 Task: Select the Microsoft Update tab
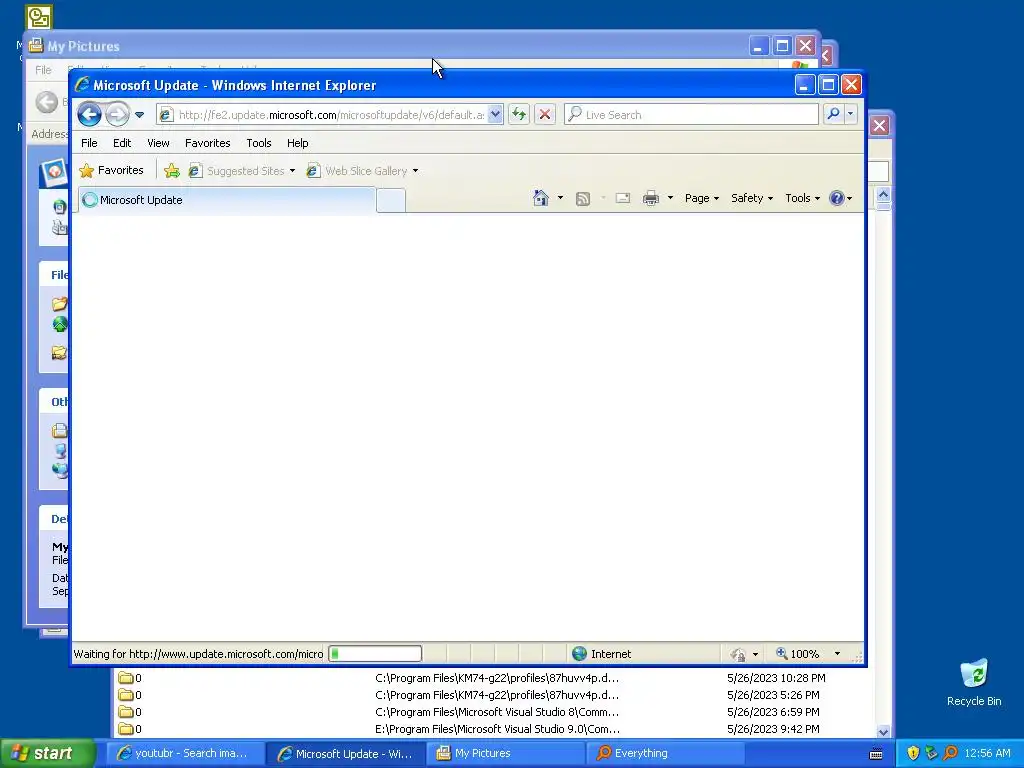[x=227, y=200]
